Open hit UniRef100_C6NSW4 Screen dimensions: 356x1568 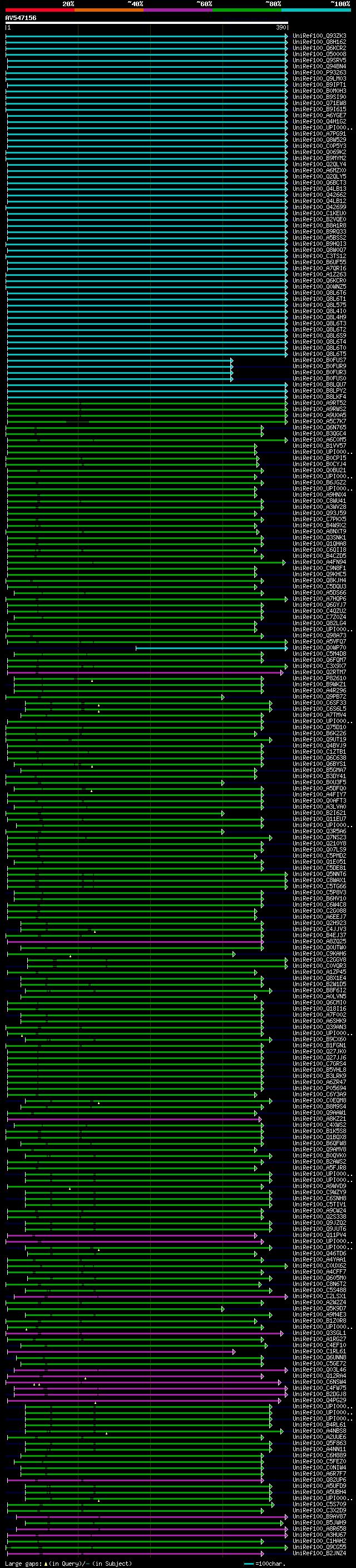coord(319,1382)
